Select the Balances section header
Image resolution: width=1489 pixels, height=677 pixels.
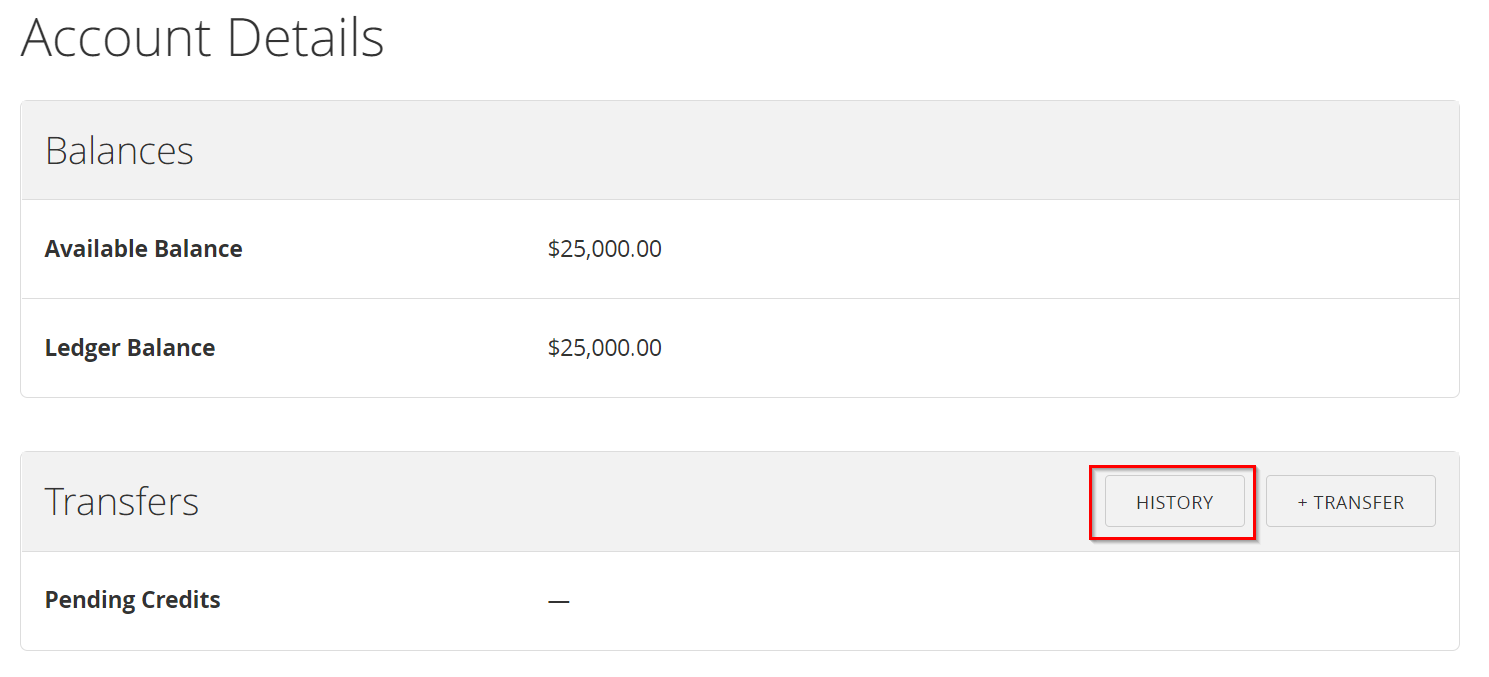[119, 150]
